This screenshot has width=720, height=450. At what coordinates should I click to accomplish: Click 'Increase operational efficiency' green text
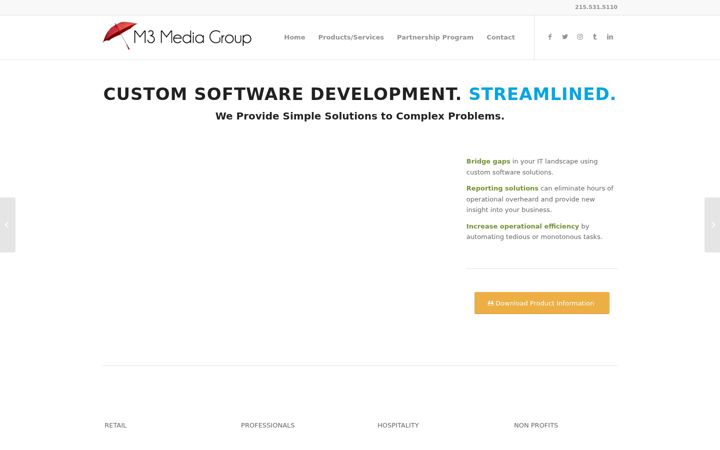click(x=523, y=226)
